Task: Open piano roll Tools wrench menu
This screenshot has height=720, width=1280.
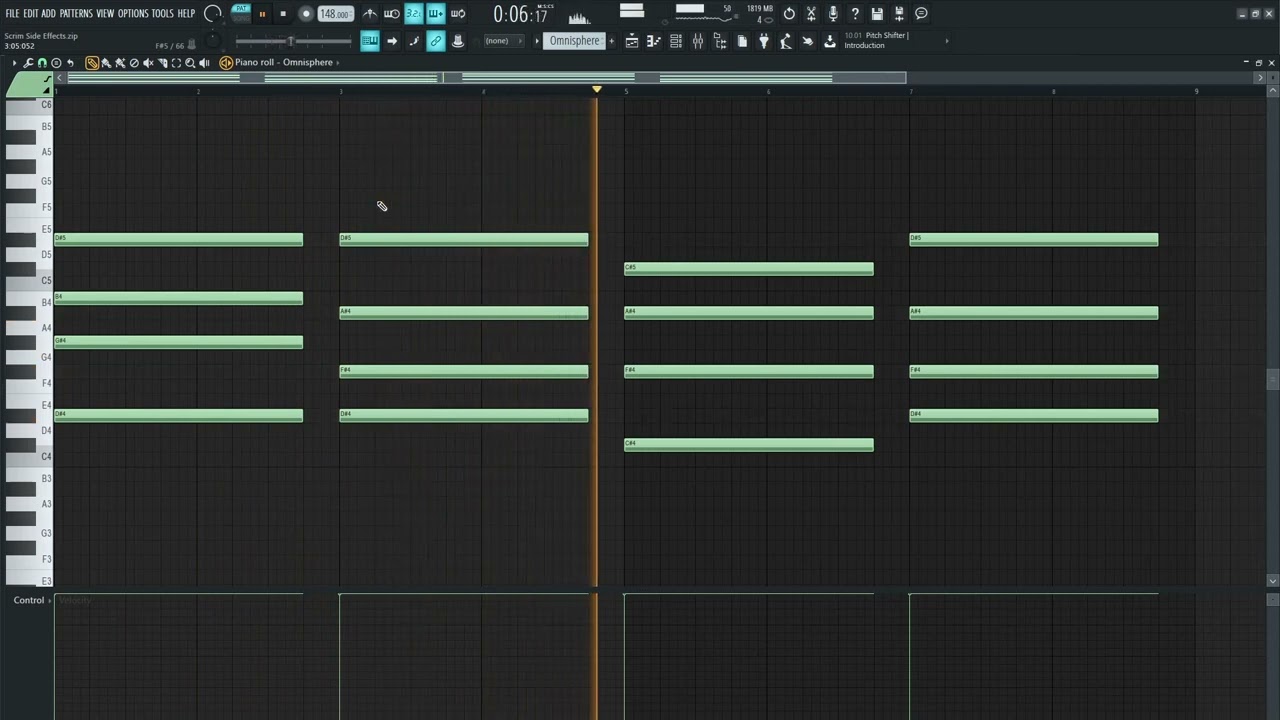Action: click(x=28, y=62)
